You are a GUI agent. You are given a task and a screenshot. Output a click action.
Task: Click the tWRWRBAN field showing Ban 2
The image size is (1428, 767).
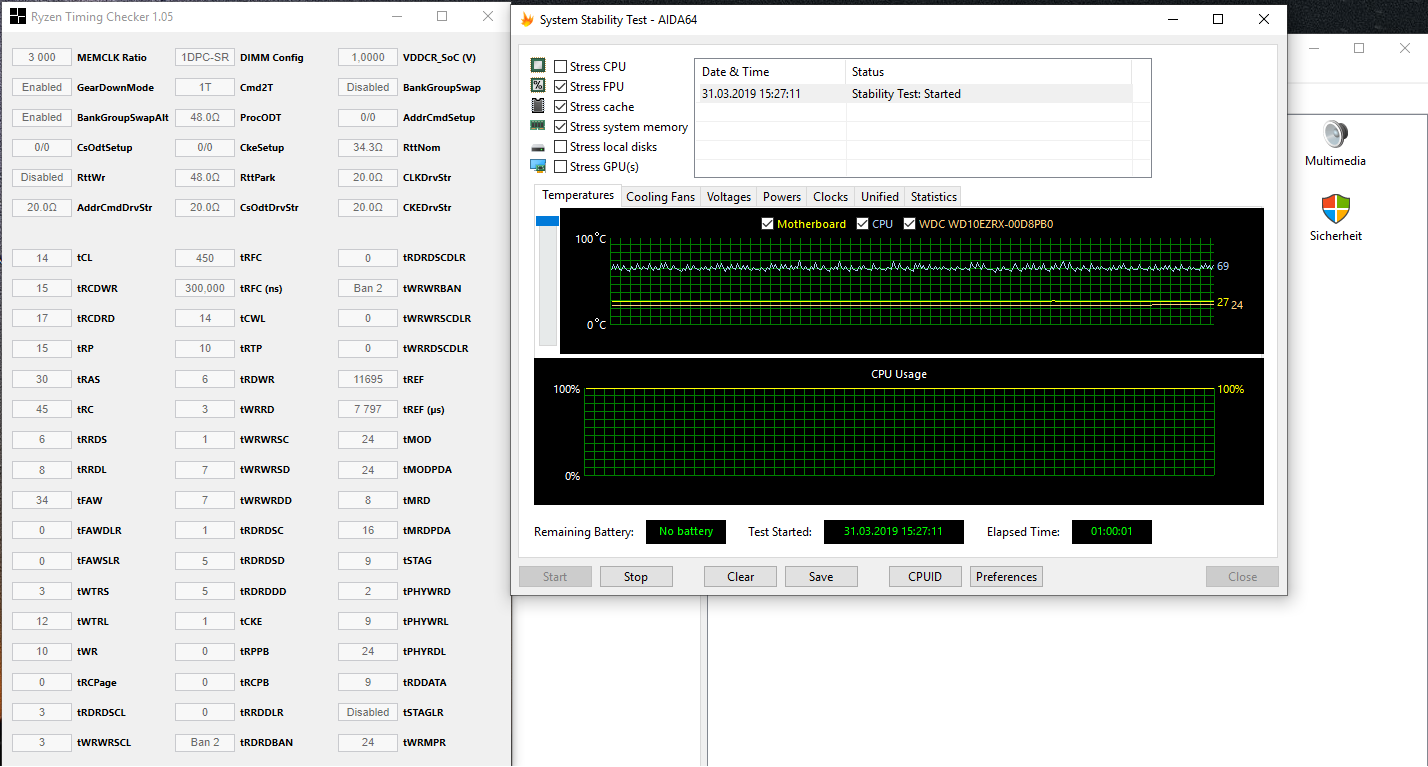pyautogui.click(x=368, y=288)
